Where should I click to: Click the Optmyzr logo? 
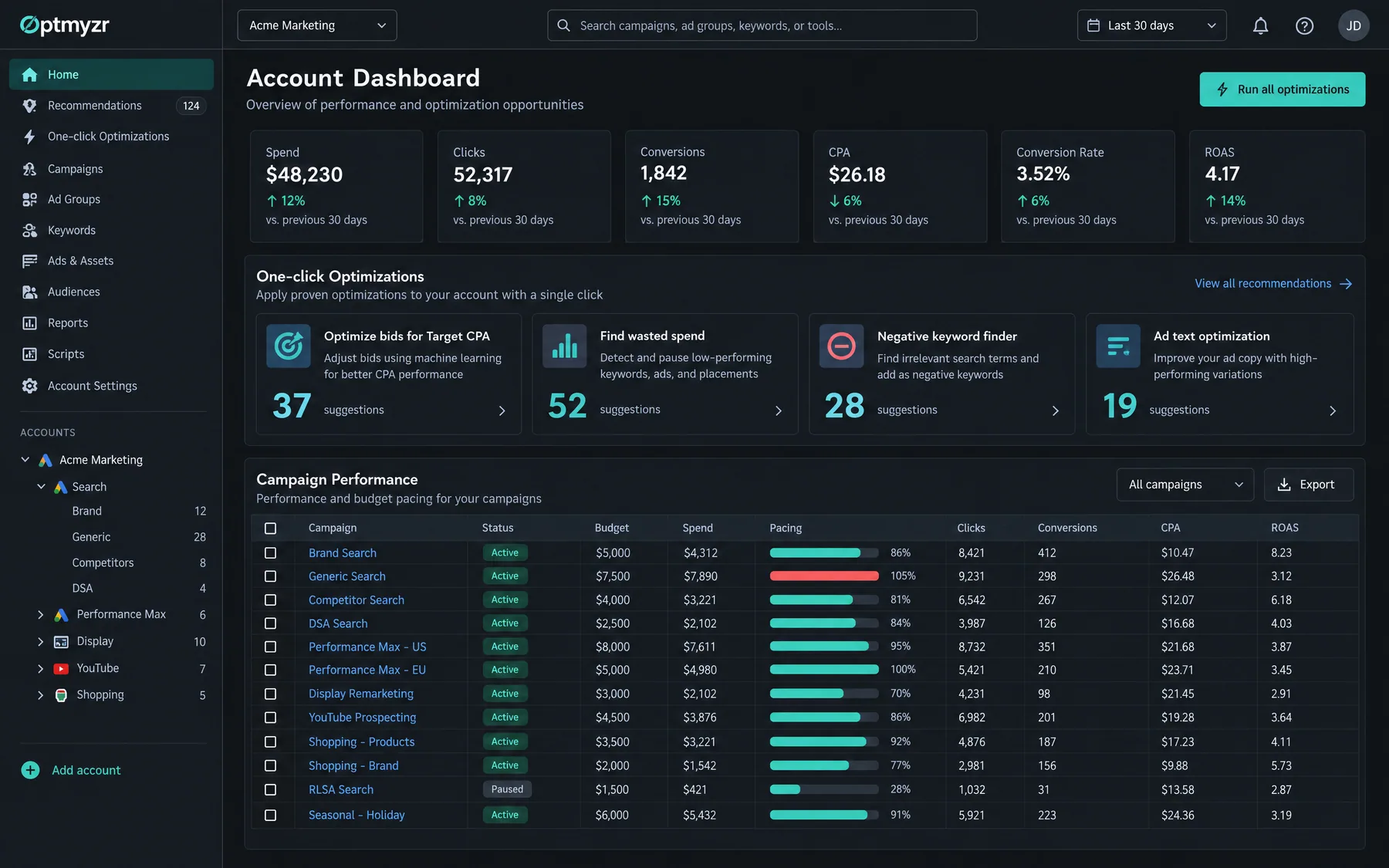65,25
